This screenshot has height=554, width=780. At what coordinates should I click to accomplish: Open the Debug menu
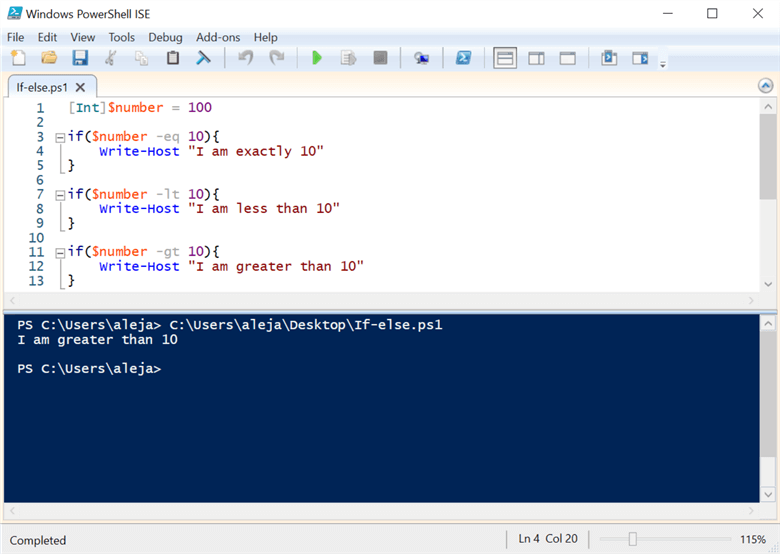click(165, 37)
